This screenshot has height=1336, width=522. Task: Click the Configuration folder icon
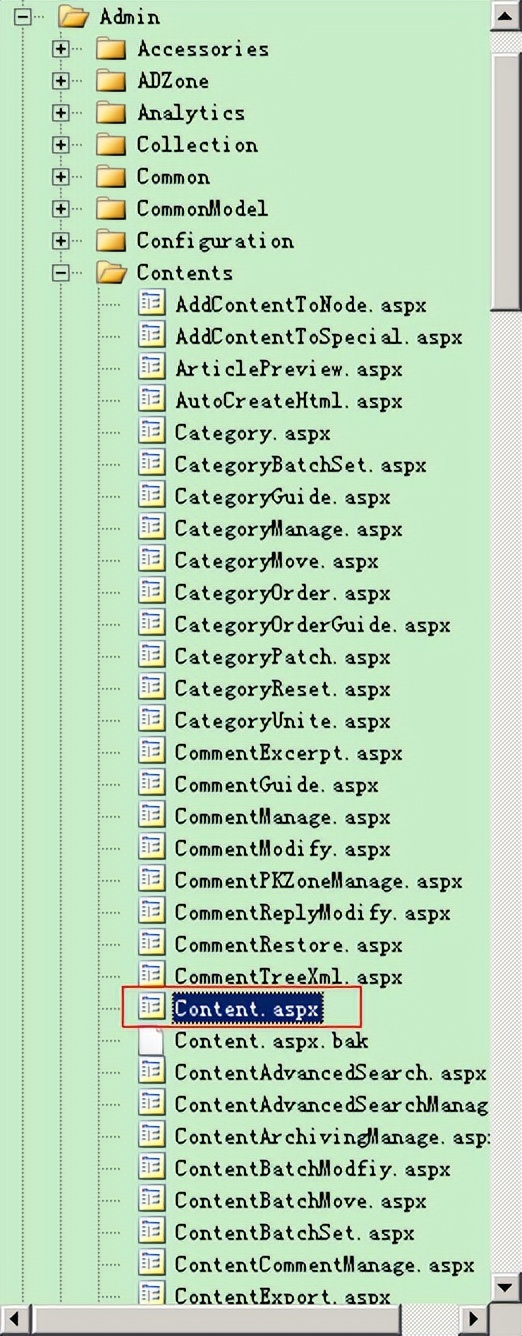coord(111,240)
